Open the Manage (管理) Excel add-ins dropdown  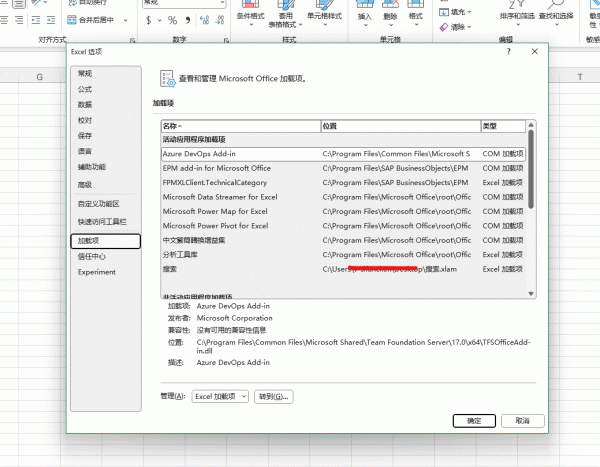[x=220, y=397]
